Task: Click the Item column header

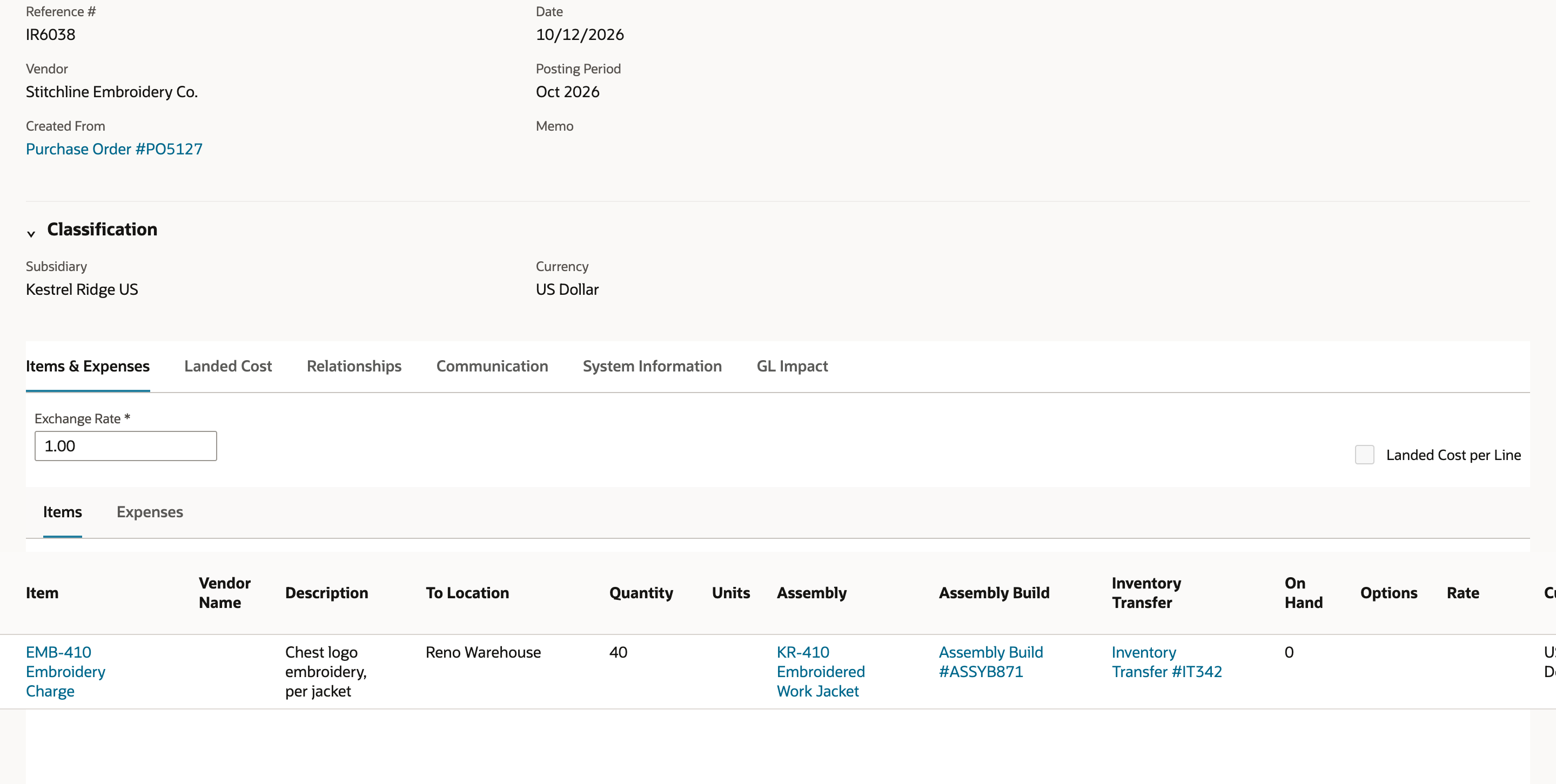Action: tap(42, 593)
